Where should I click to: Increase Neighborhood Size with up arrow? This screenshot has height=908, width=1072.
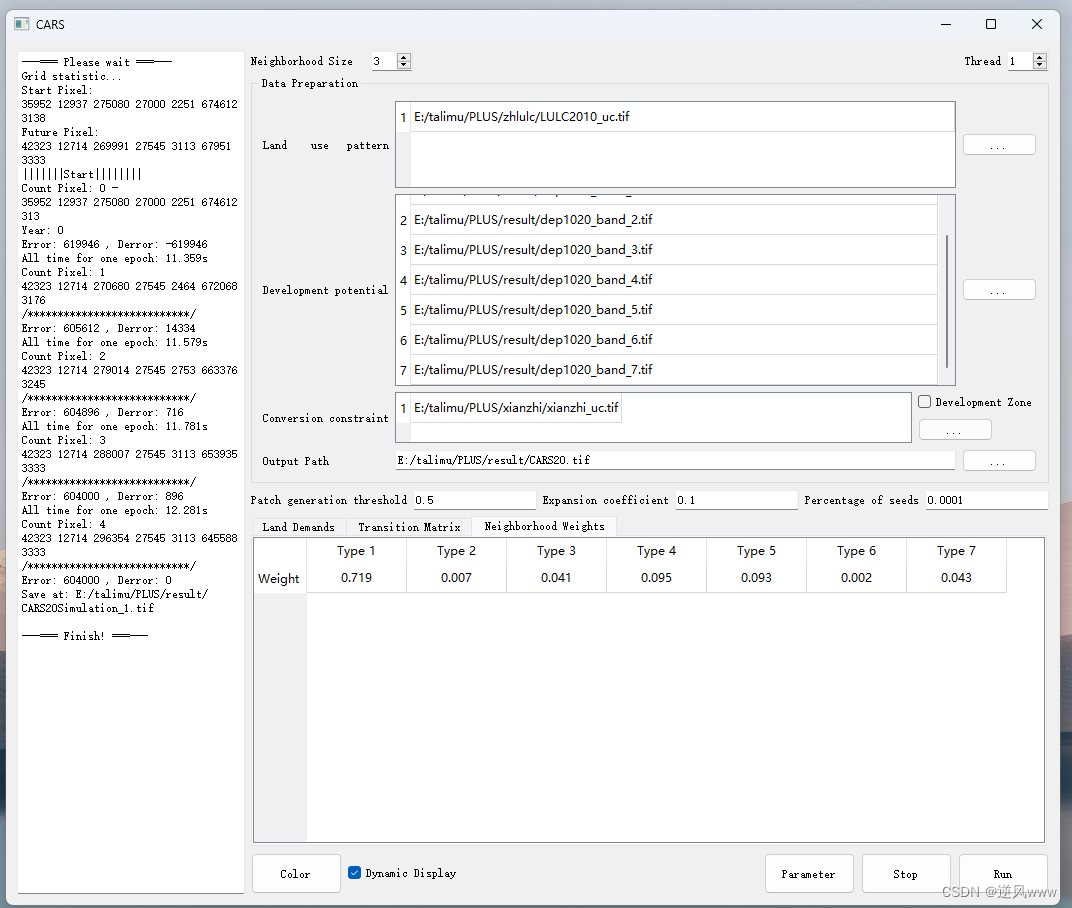[404, 57]
